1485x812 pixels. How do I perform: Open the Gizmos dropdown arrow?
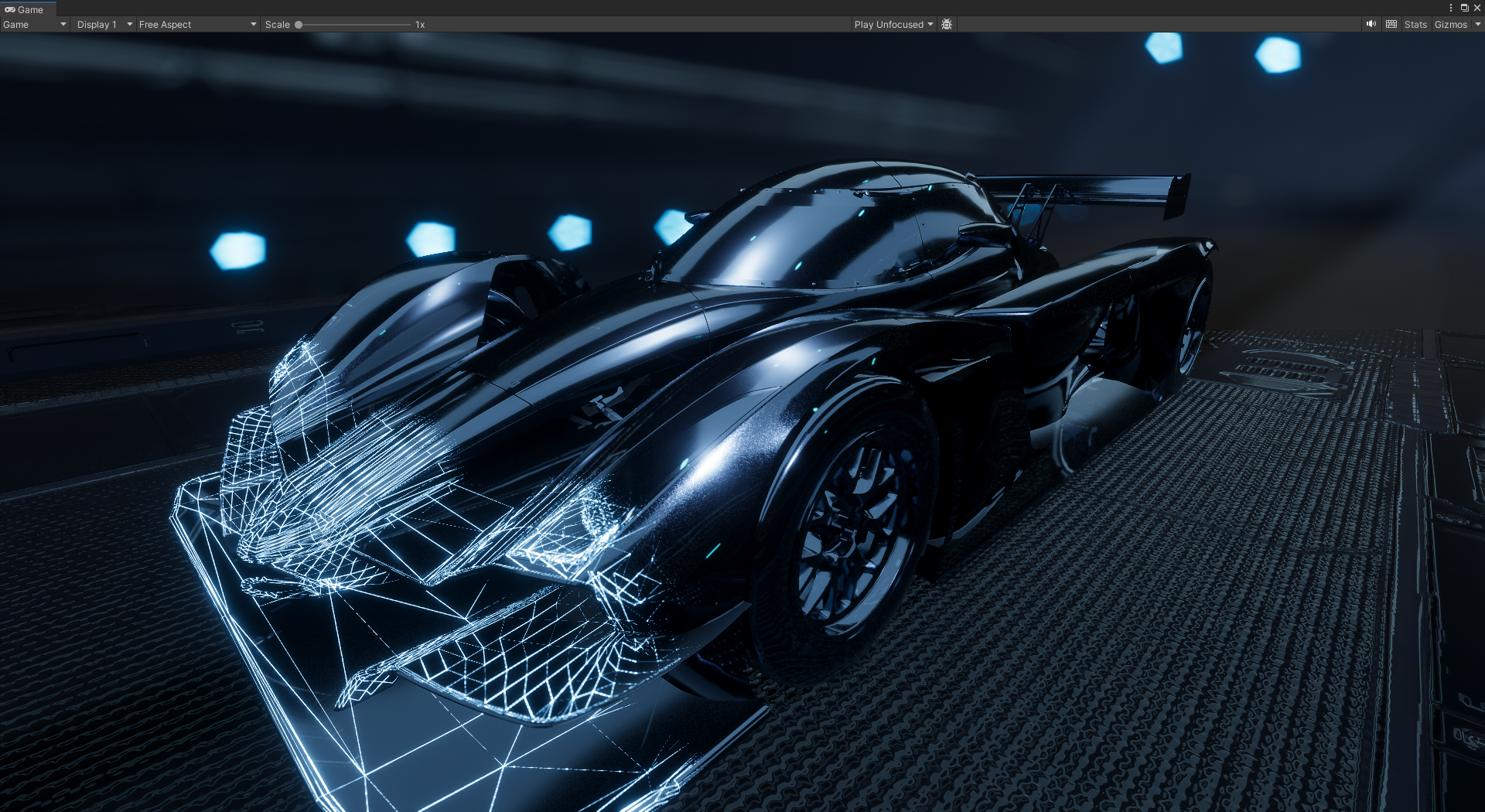pos(1477,25)
